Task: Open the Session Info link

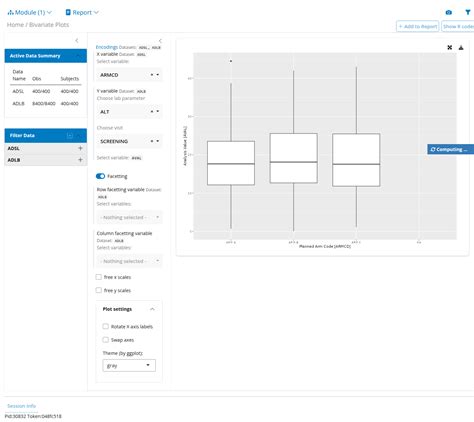Action: pos(21,406)
